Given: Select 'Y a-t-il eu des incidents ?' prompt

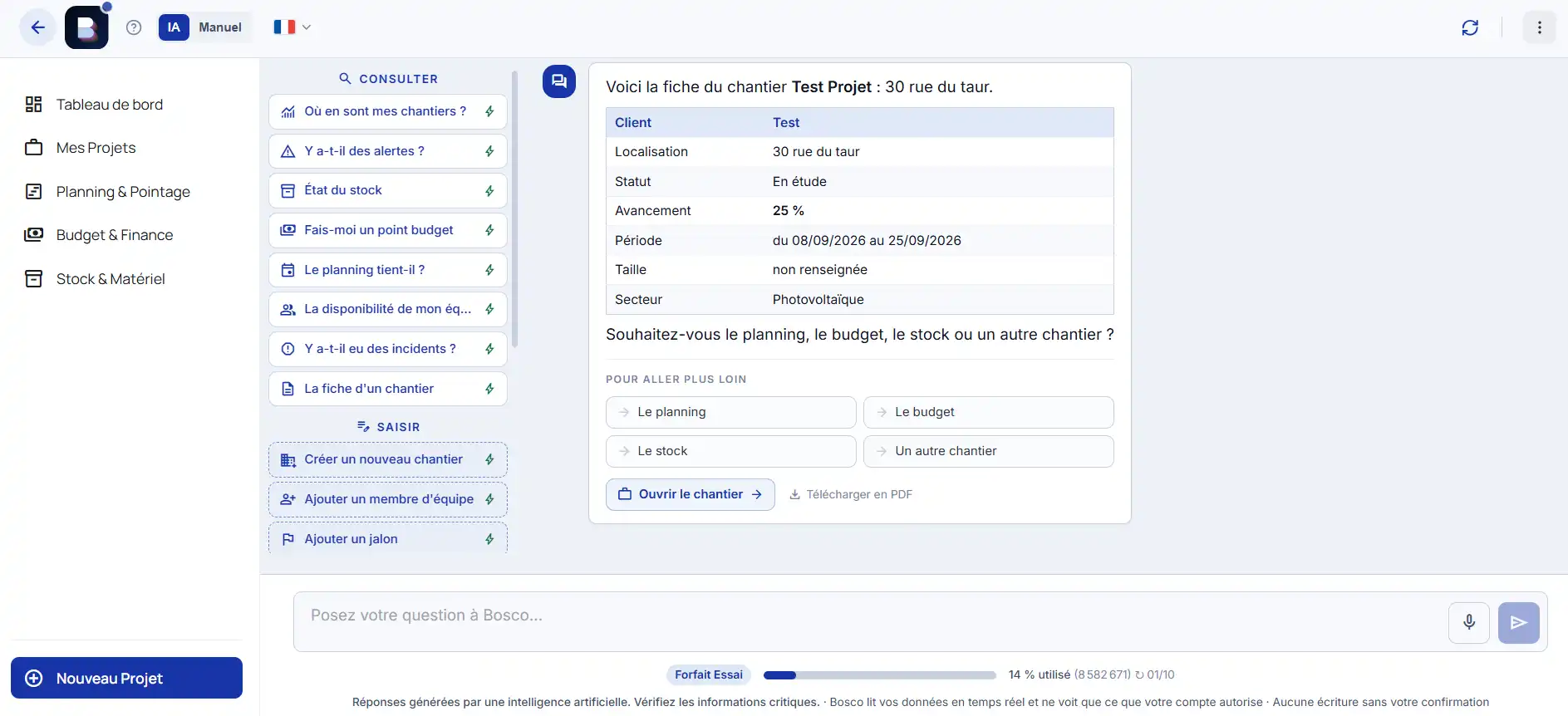Looking at the screenshot, I should tap(388, 349).
